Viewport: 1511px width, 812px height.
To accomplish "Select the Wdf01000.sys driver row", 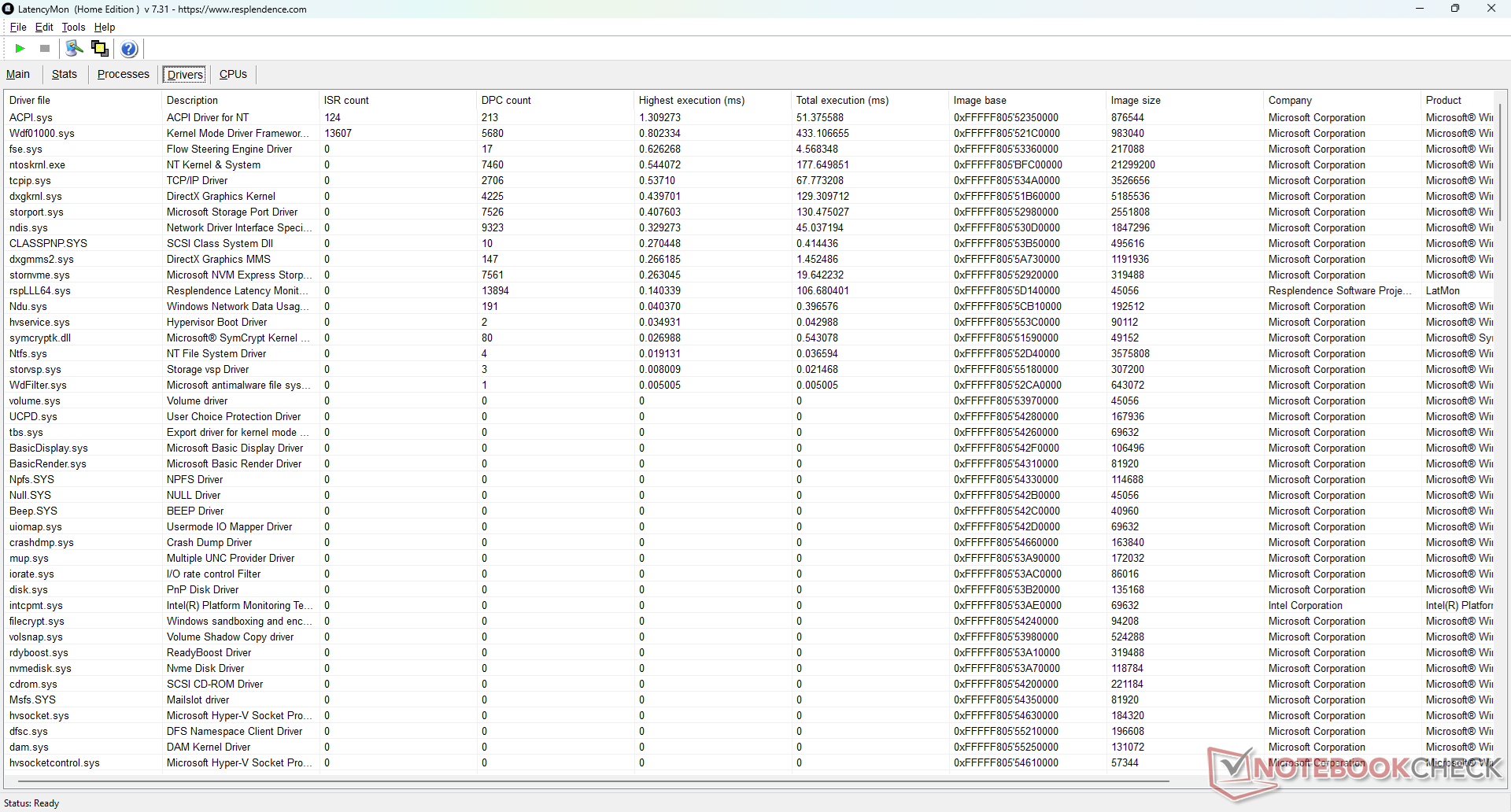I will tap(42, 133).
